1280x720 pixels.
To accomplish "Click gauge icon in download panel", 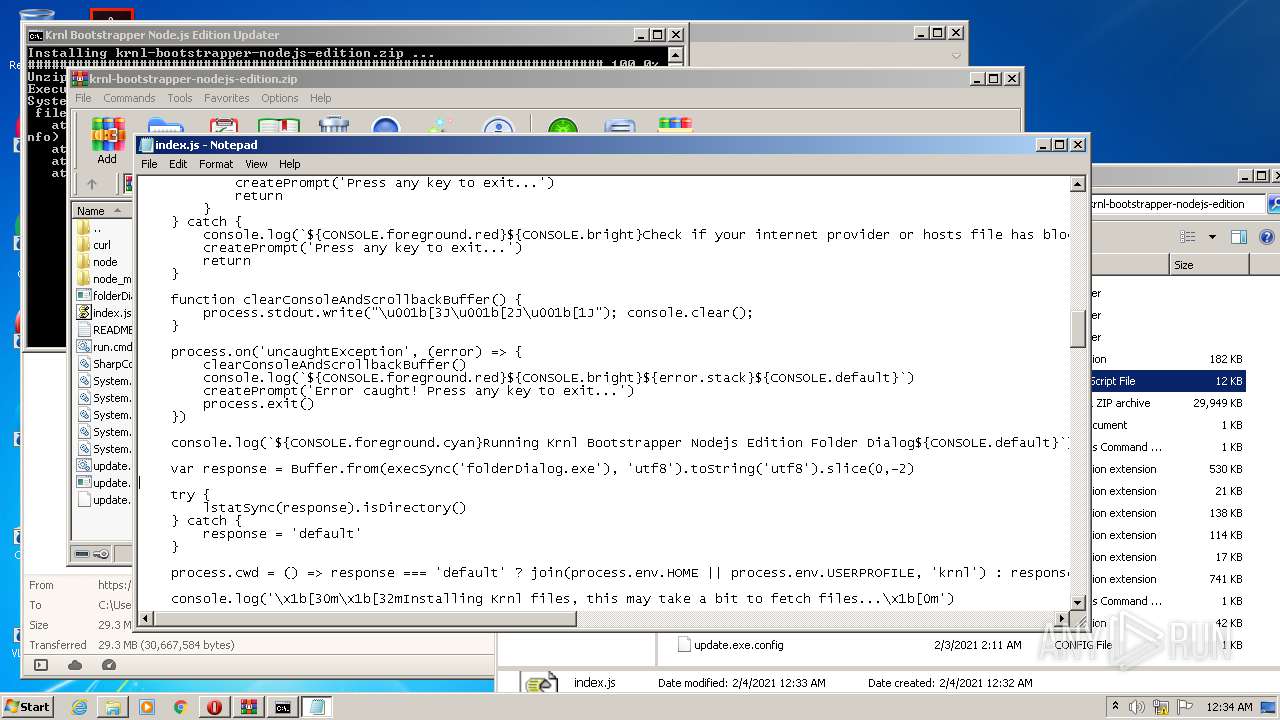I will (109, 665).
